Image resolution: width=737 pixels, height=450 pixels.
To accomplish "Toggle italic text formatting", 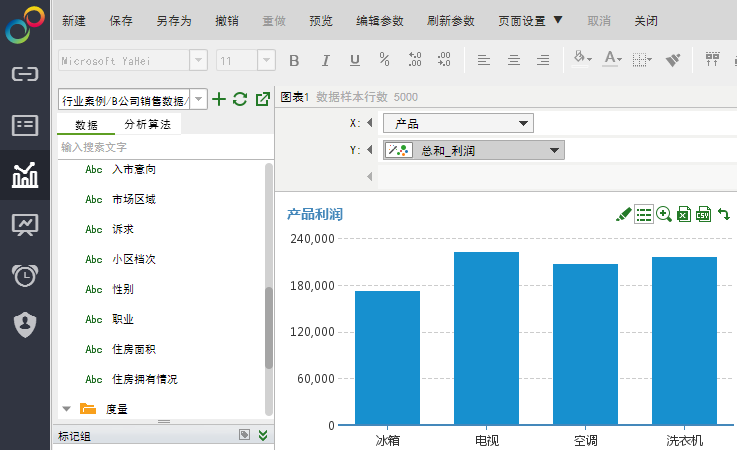I will (325, 60).
